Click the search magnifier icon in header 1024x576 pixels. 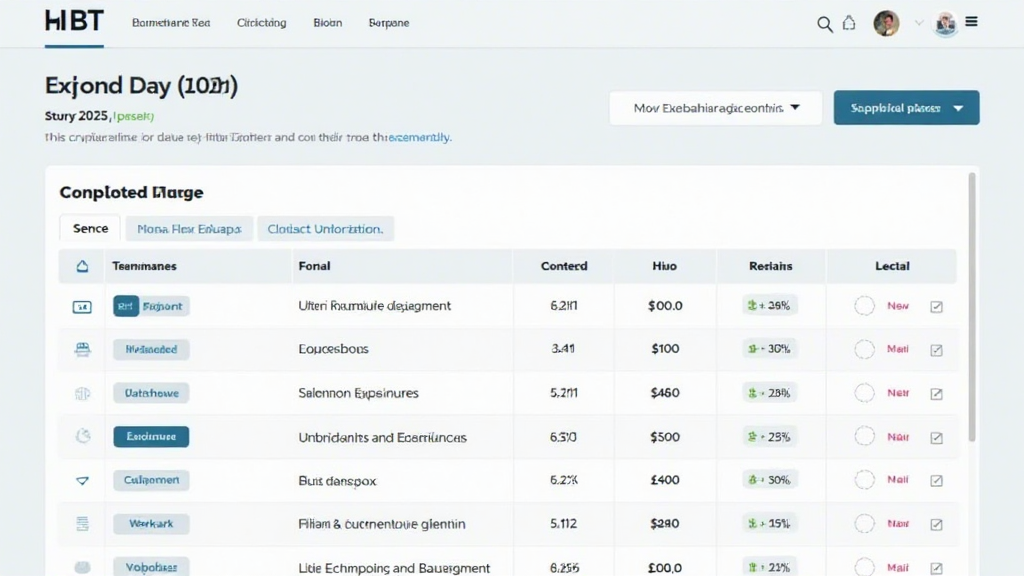(x=825, y=24)
